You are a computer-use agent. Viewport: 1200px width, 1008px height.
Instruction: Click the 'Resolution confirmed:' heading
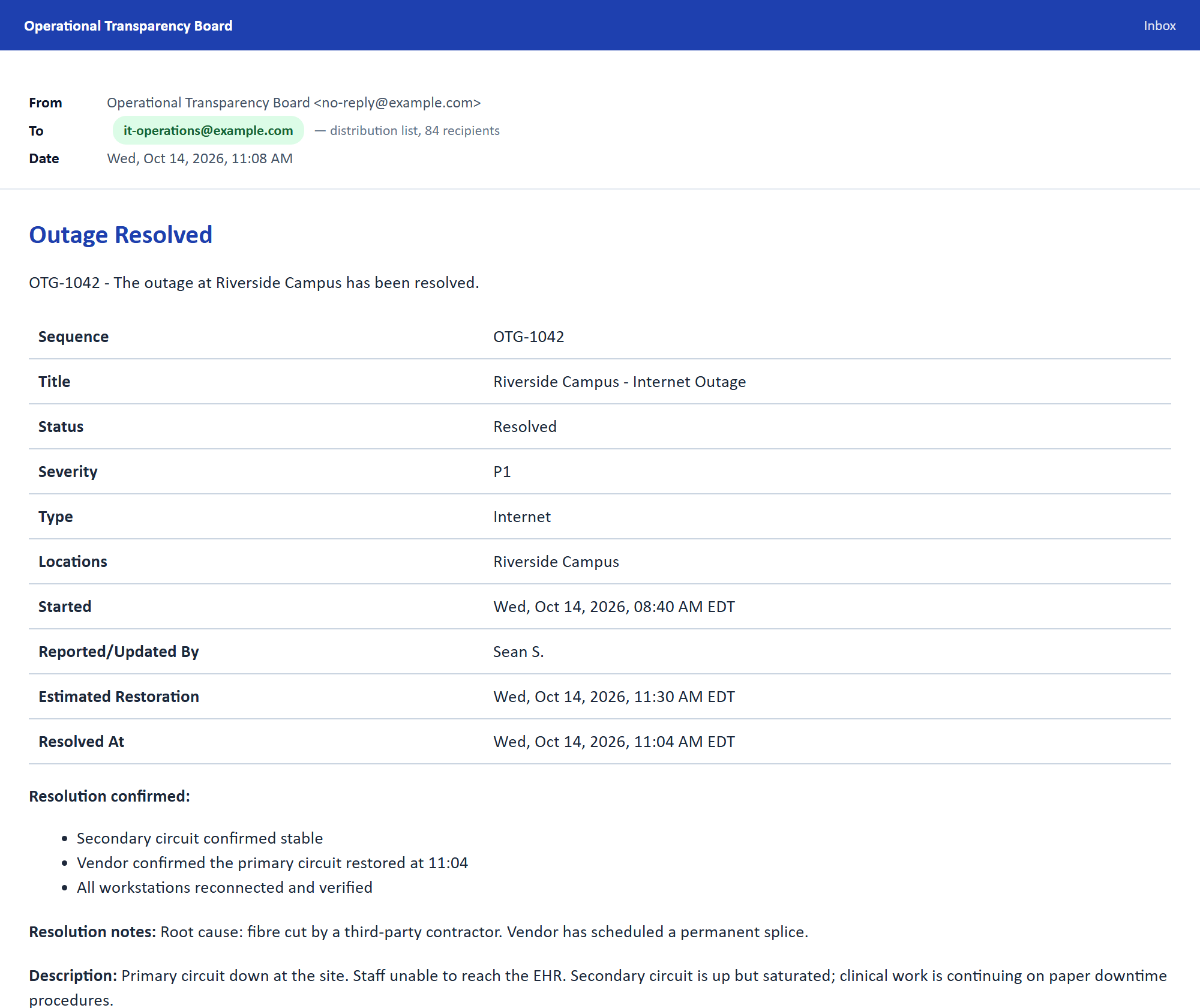pos(109,796)
